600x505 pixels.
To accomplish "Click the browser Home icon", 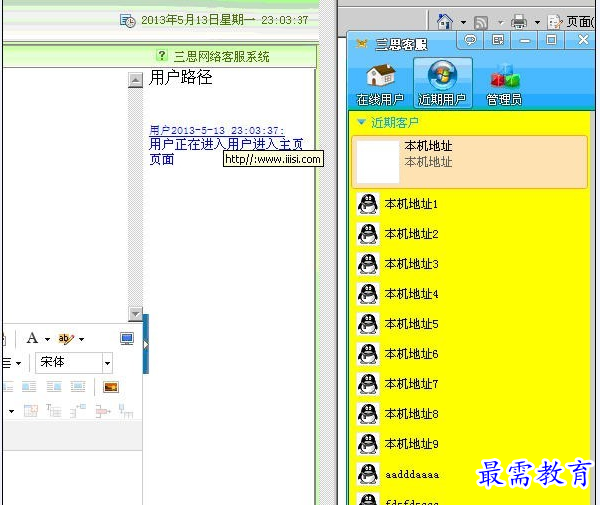I will point(444,21).
